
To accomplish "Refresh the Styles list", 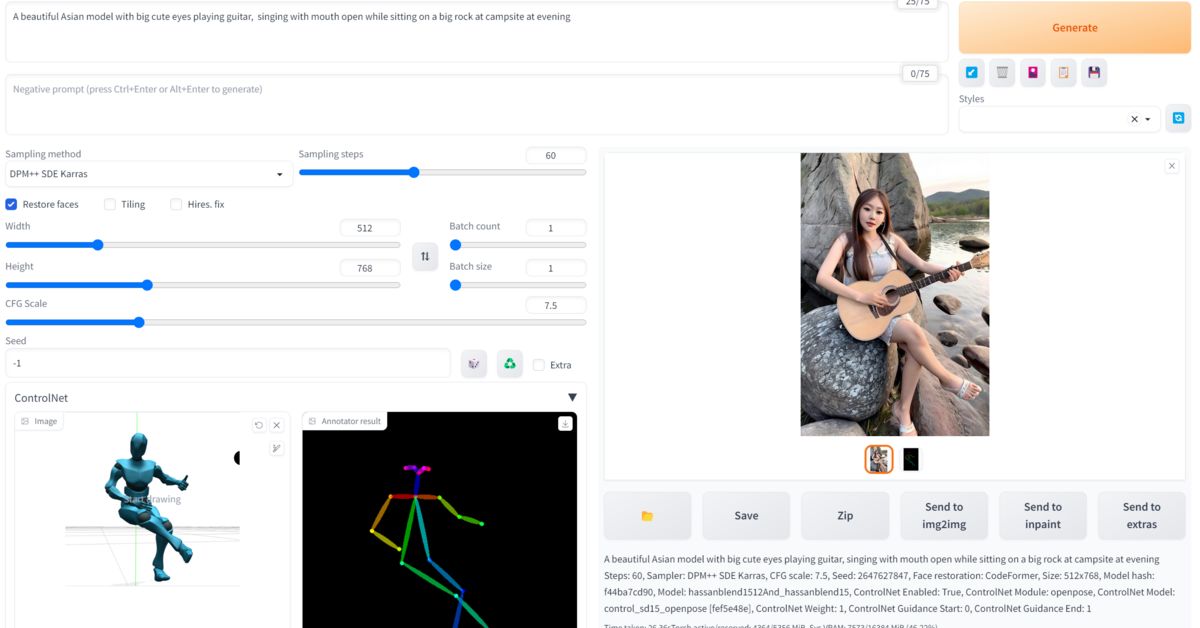I will (x=1178, y=118).
